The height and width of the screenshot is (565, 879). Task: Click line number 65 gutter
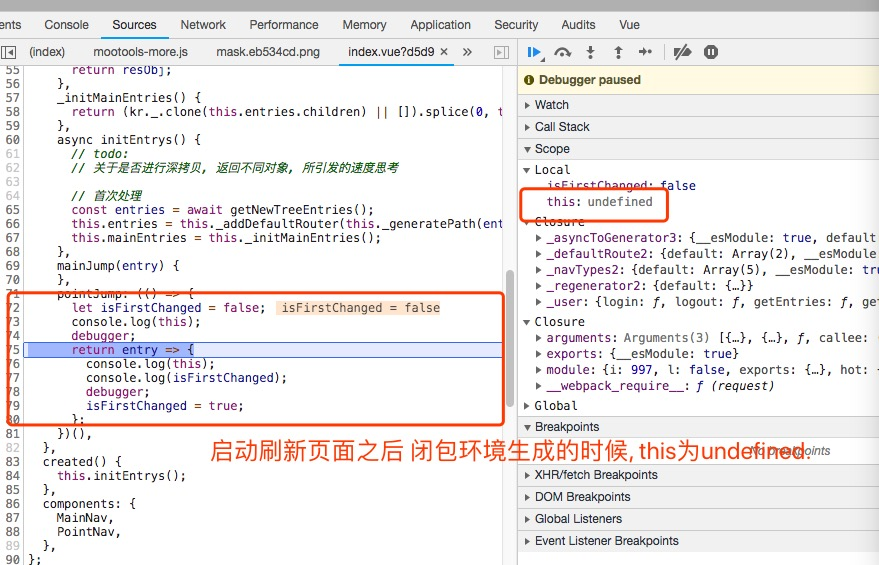coord(12,210)
